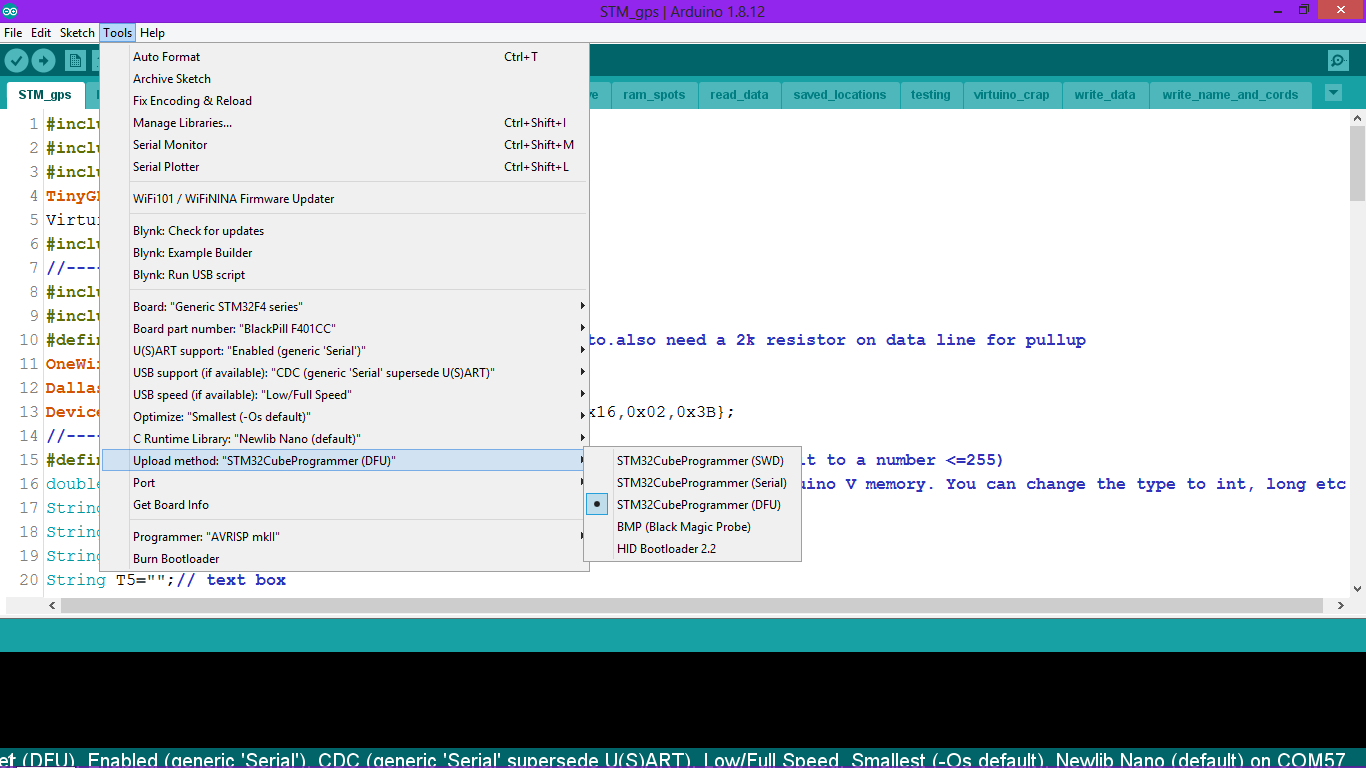The image size is (1366, 768).
Task: Open the Help menu
Action: coord(152,33)
